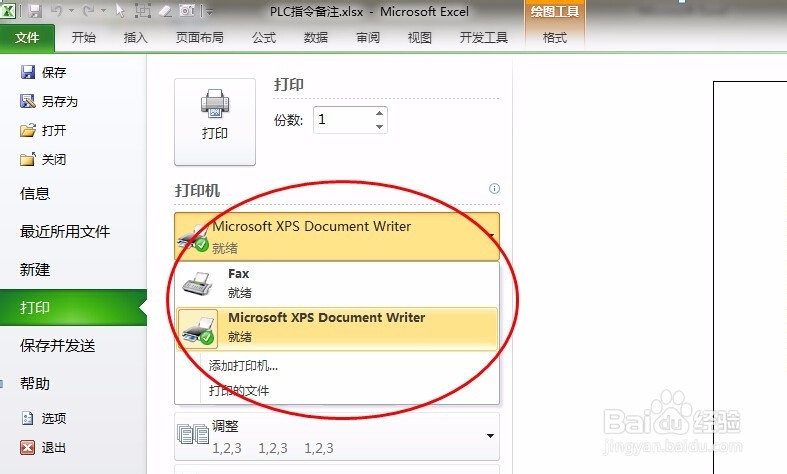Collapse the selected printer dropdown
787x474 pixels.
tap(337, 236)
